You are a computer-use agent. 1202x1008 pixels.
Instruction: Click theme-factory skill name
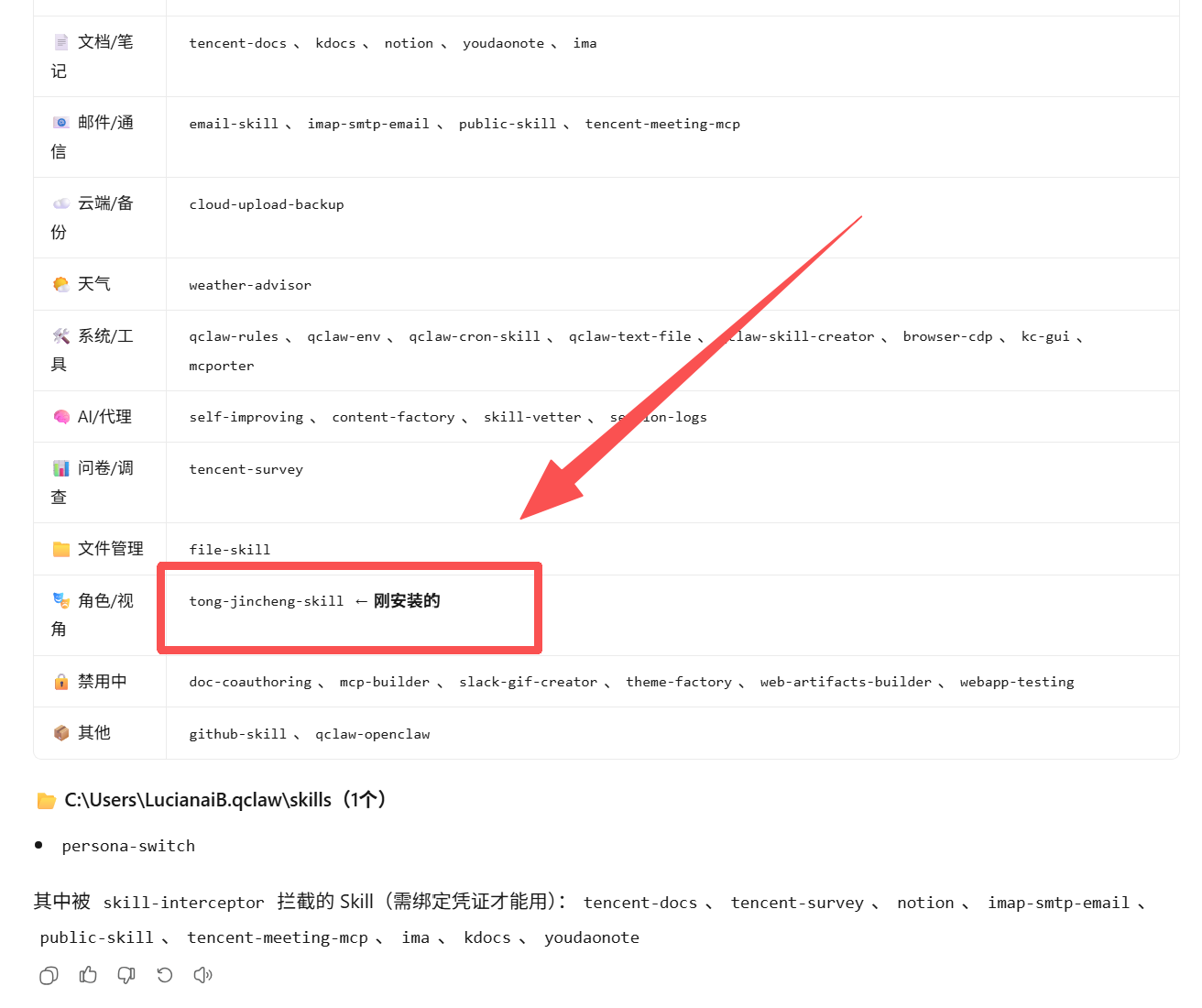tap(679, 682)
